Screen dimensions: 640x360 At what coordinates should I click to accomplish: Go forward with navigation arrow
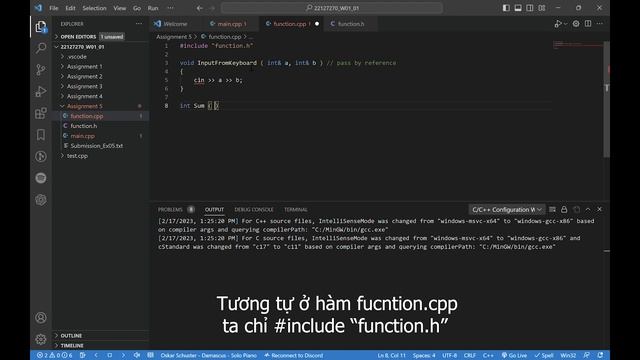[x=211, y=8]
